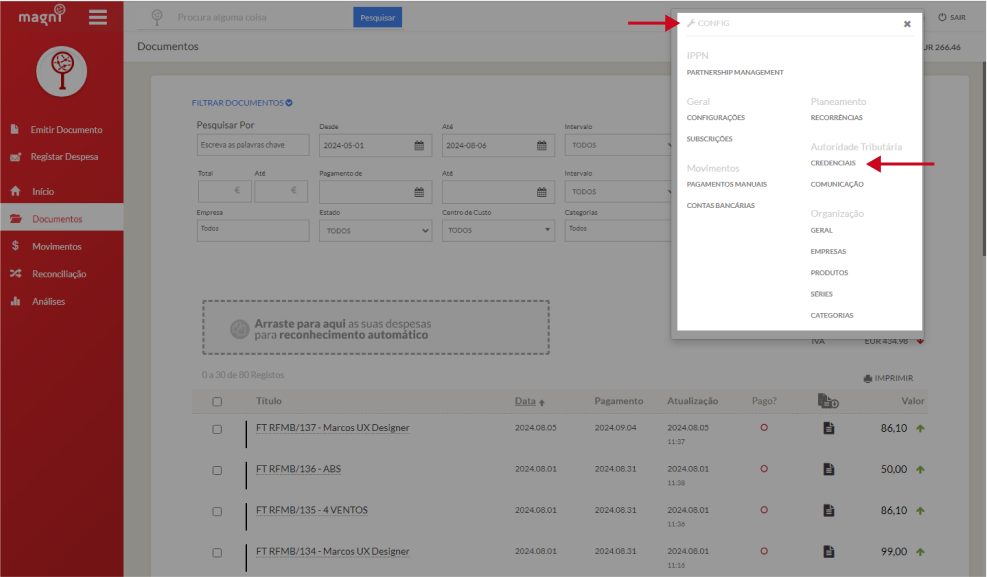Collapse the FILTRAR DOCUMENTOS section
This screenshot has width=987, height=577.
click(x=242, y=103)
